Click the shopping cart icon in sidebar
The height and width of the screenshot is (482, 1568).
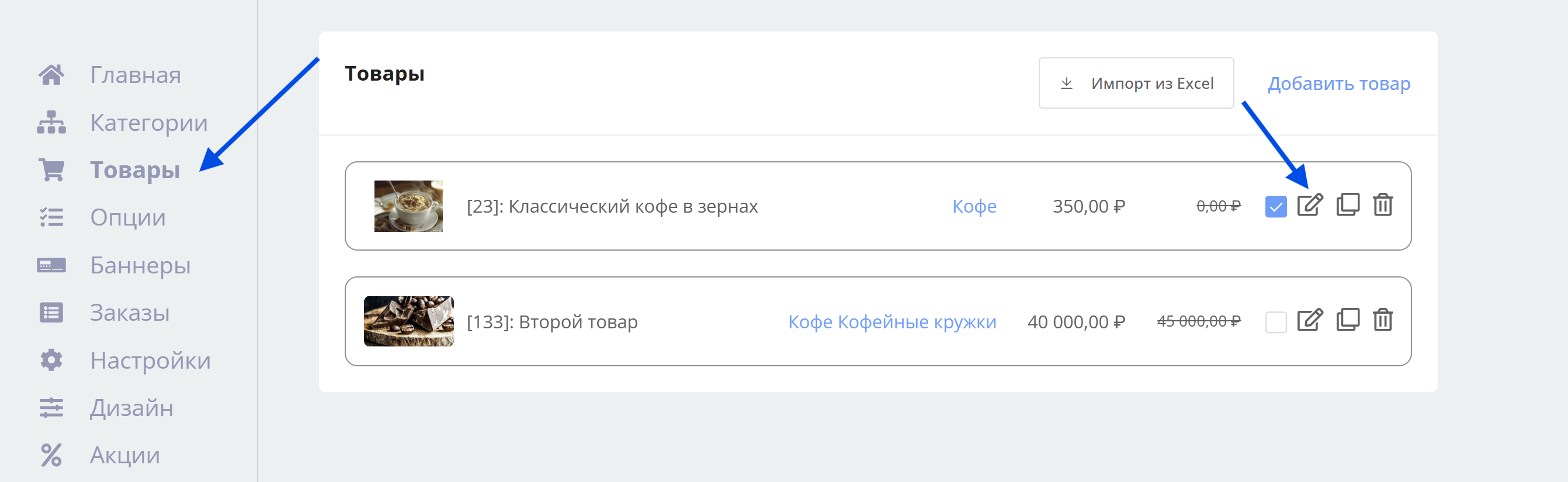tap(52, 170)
